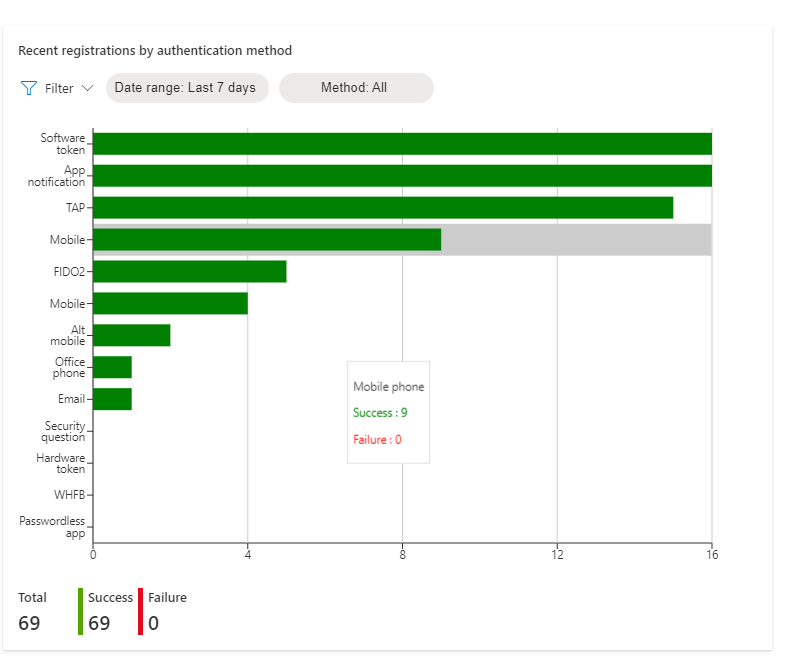Click the Filter funnel icon
The image size is (790, 659).
tap(29, 88)
